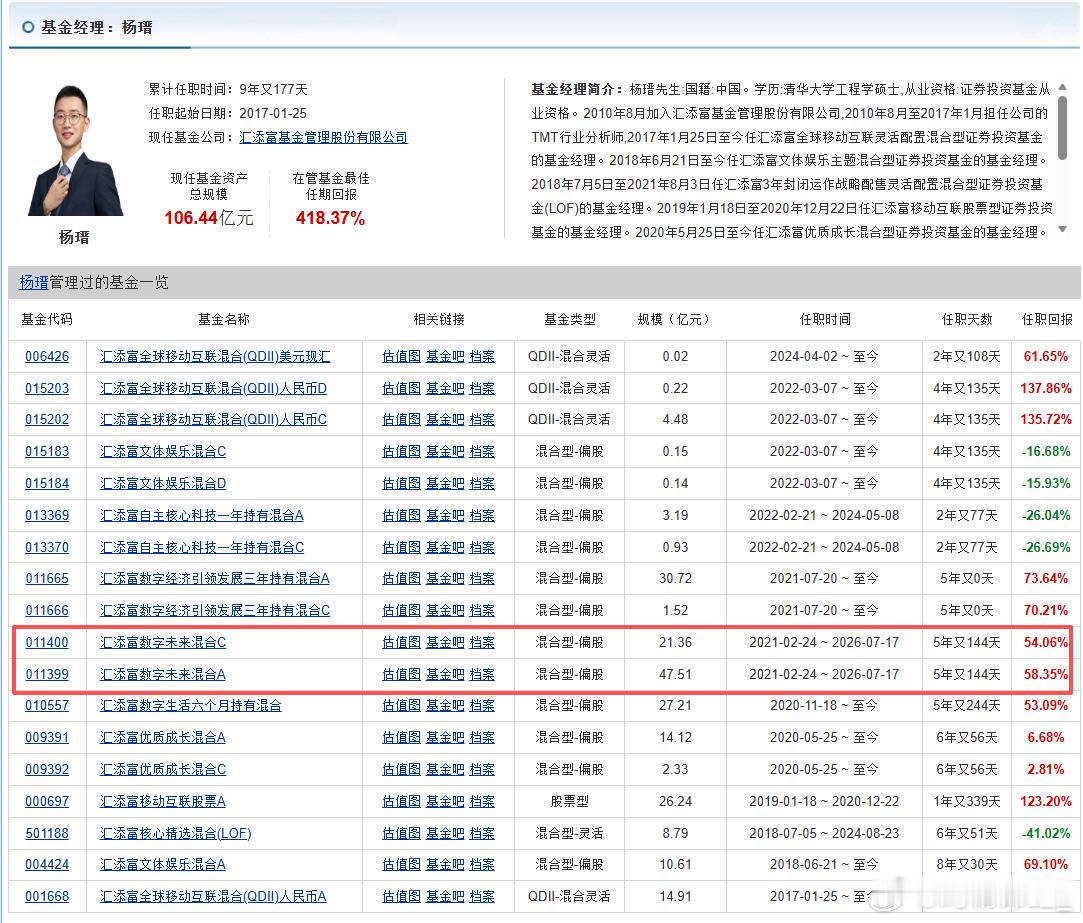Open 基金吧 for fund 013369 row
Image resolution: width=1083 pixels, height=923 pixels.
pos(445,515)
